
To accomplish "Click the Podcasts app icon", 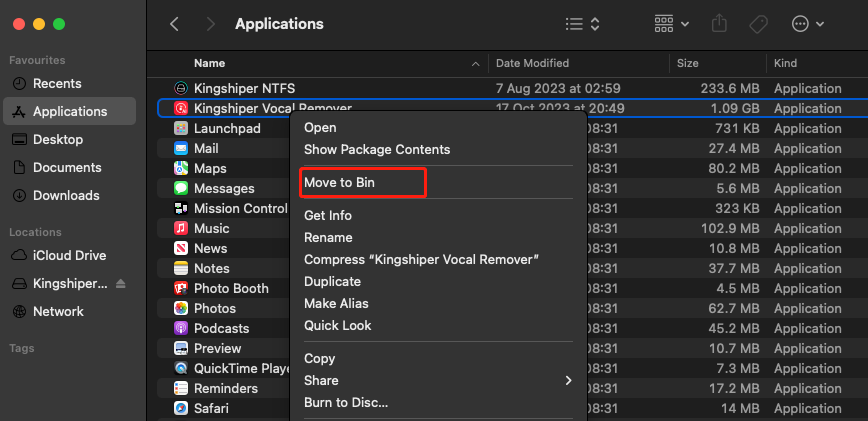I will pyautogui.click(x=180, y=328).
